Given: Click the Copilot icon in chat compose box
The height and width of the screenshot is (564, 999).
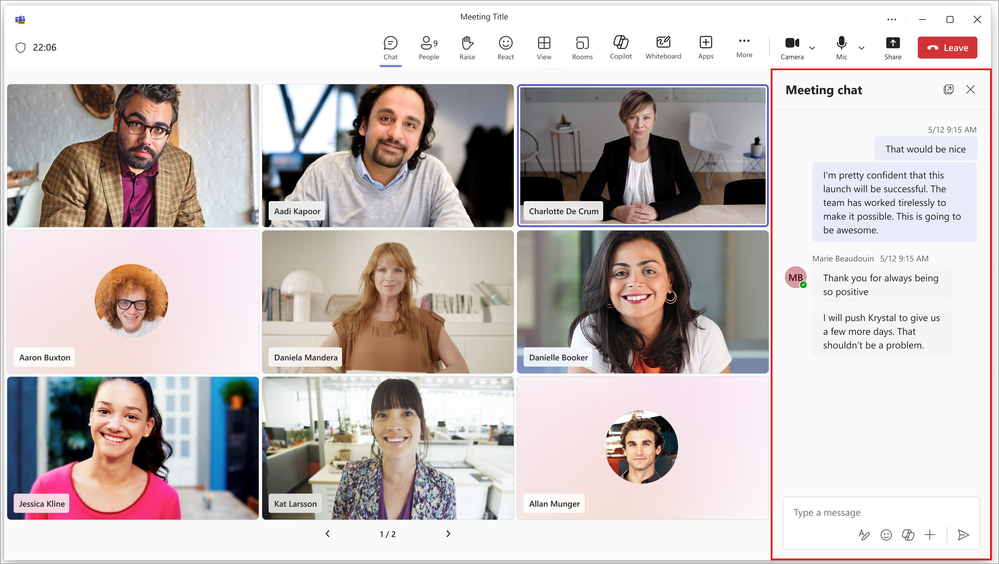Looking at the screenshot, I should [x=908, y=535].
